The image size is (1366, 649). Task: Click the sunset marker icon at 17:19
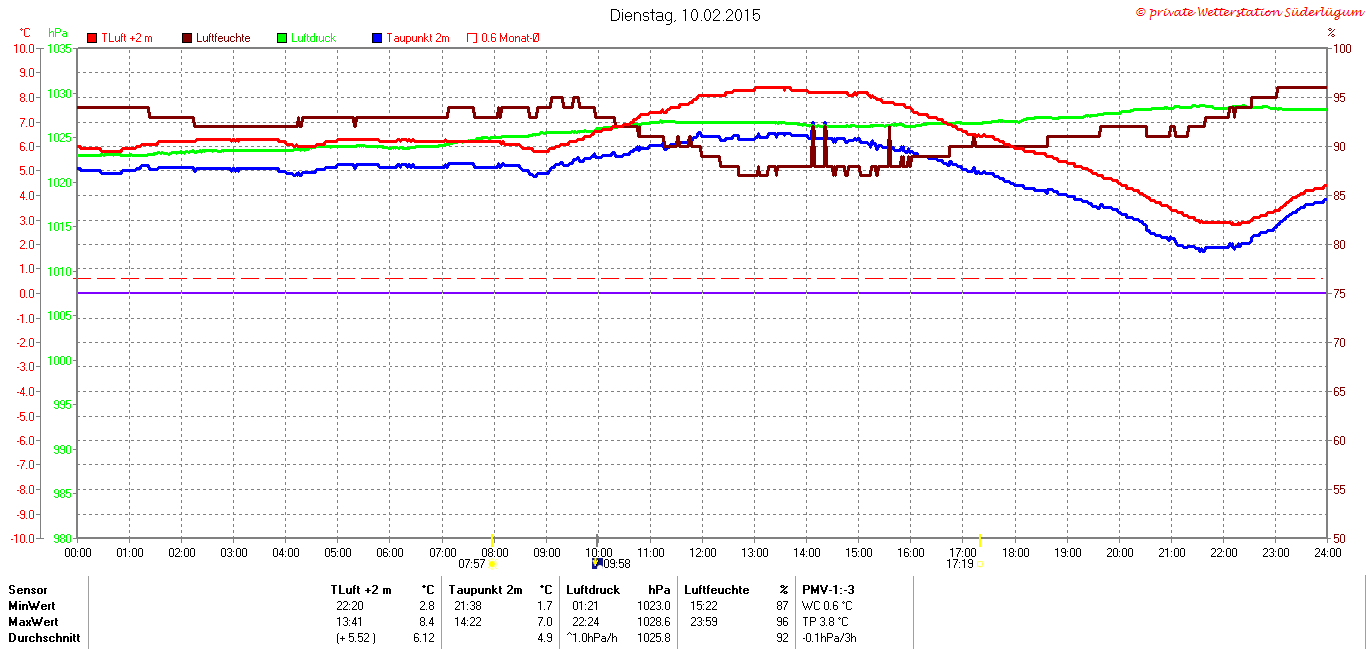click(980, 564)
